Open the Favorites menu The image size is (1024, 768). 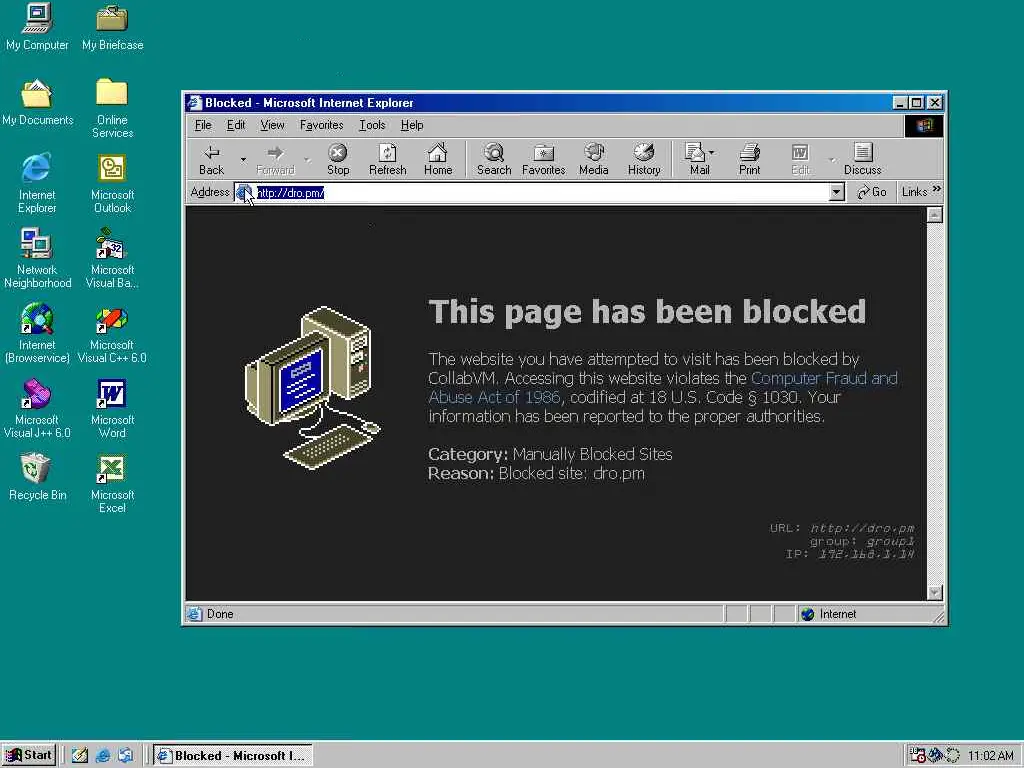tap(321, 125)
